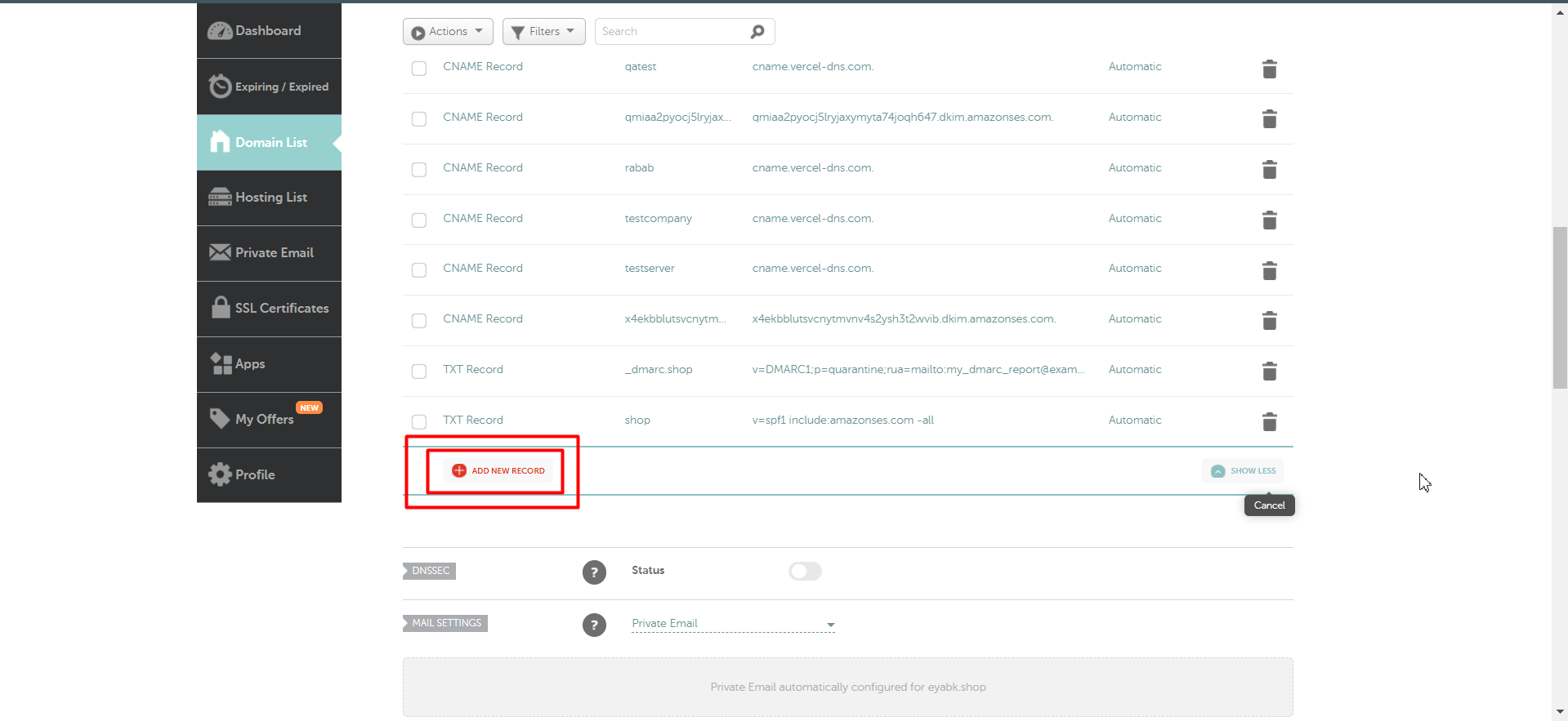
Task: Open Mail Settings help question mark
Action: pyautogui.click(x=594, y=625)
